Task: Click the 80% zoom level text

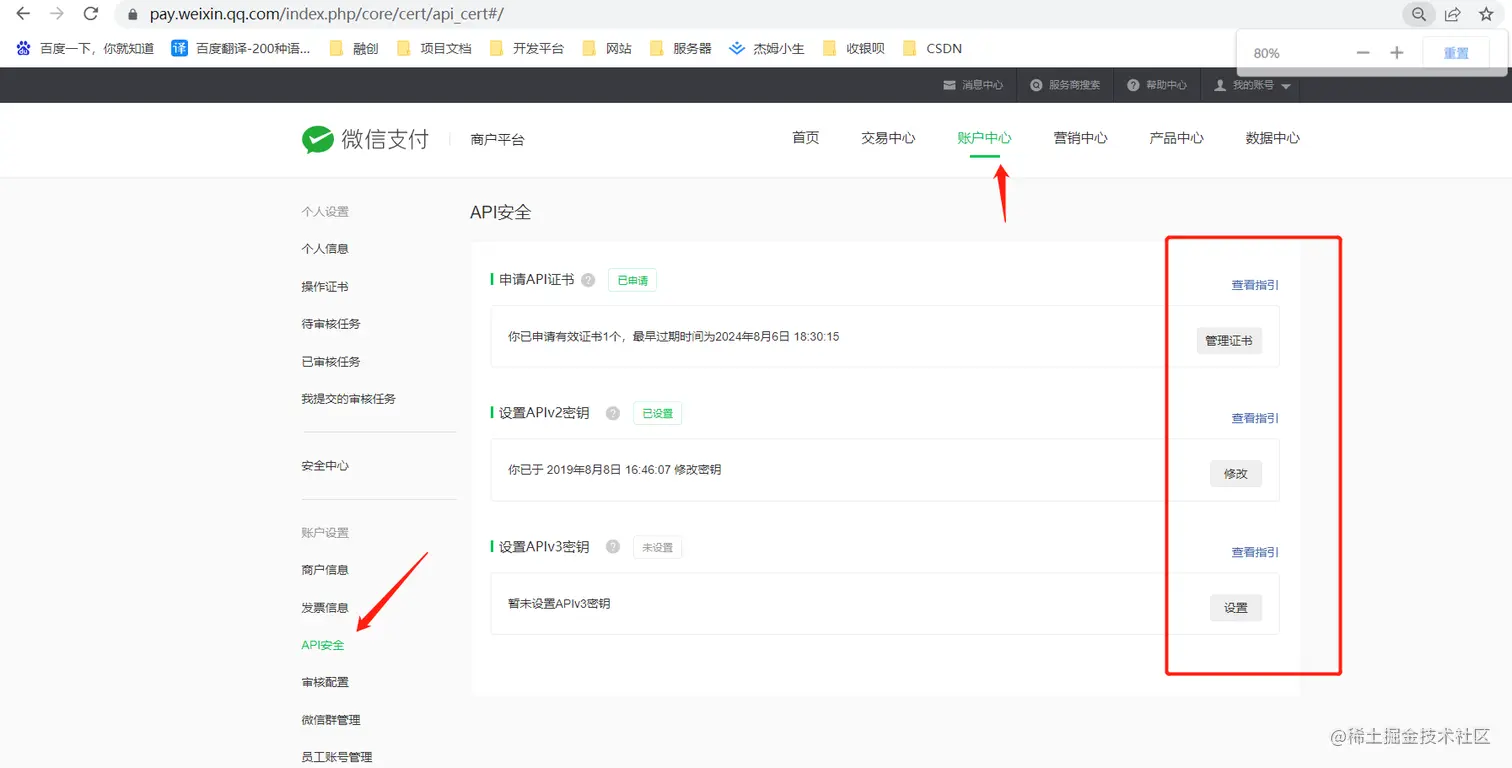Action: pyautogui.click(x=1266, y=53)
